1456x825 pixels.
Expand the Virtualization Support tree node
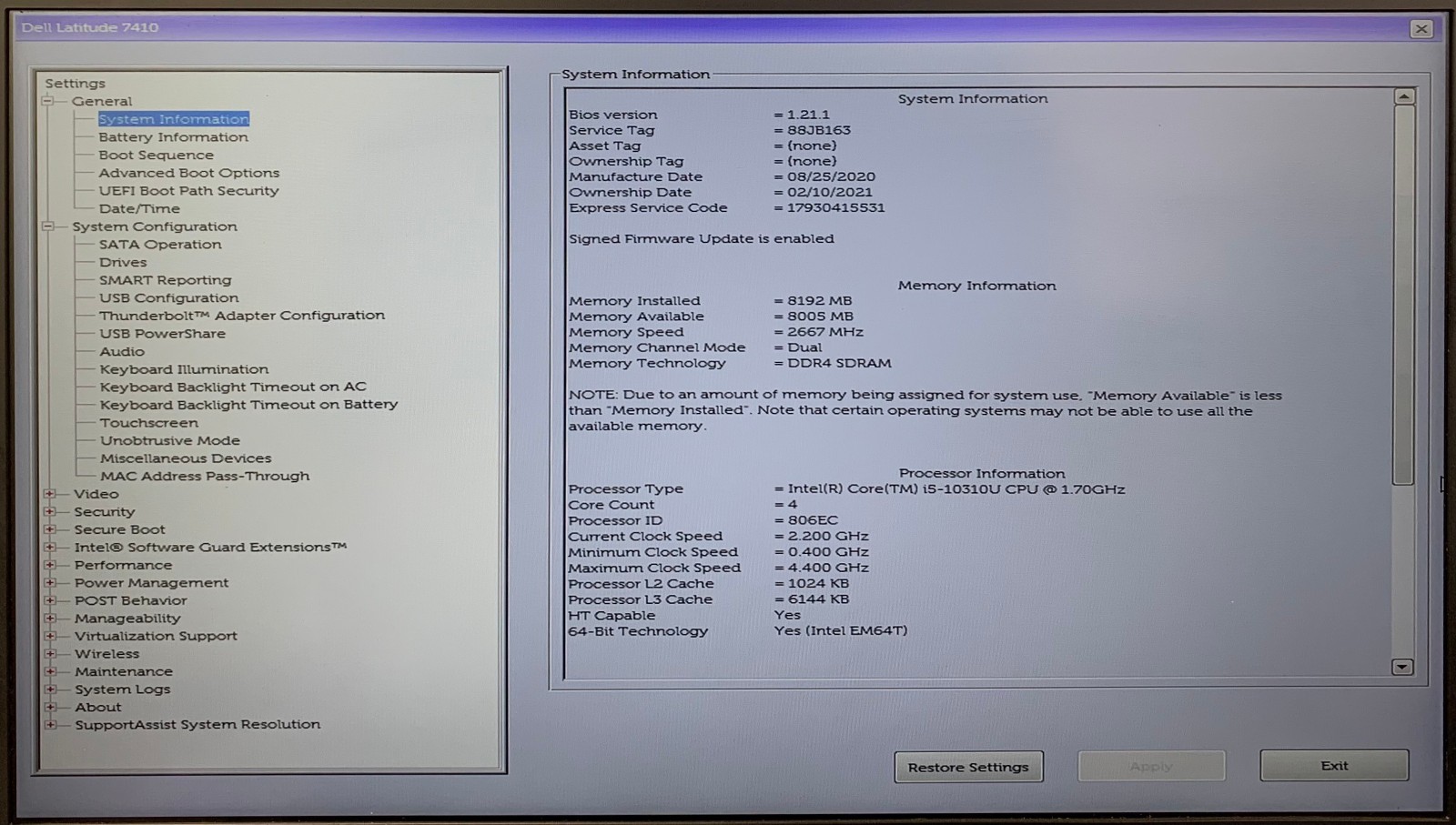coord(50,636)
